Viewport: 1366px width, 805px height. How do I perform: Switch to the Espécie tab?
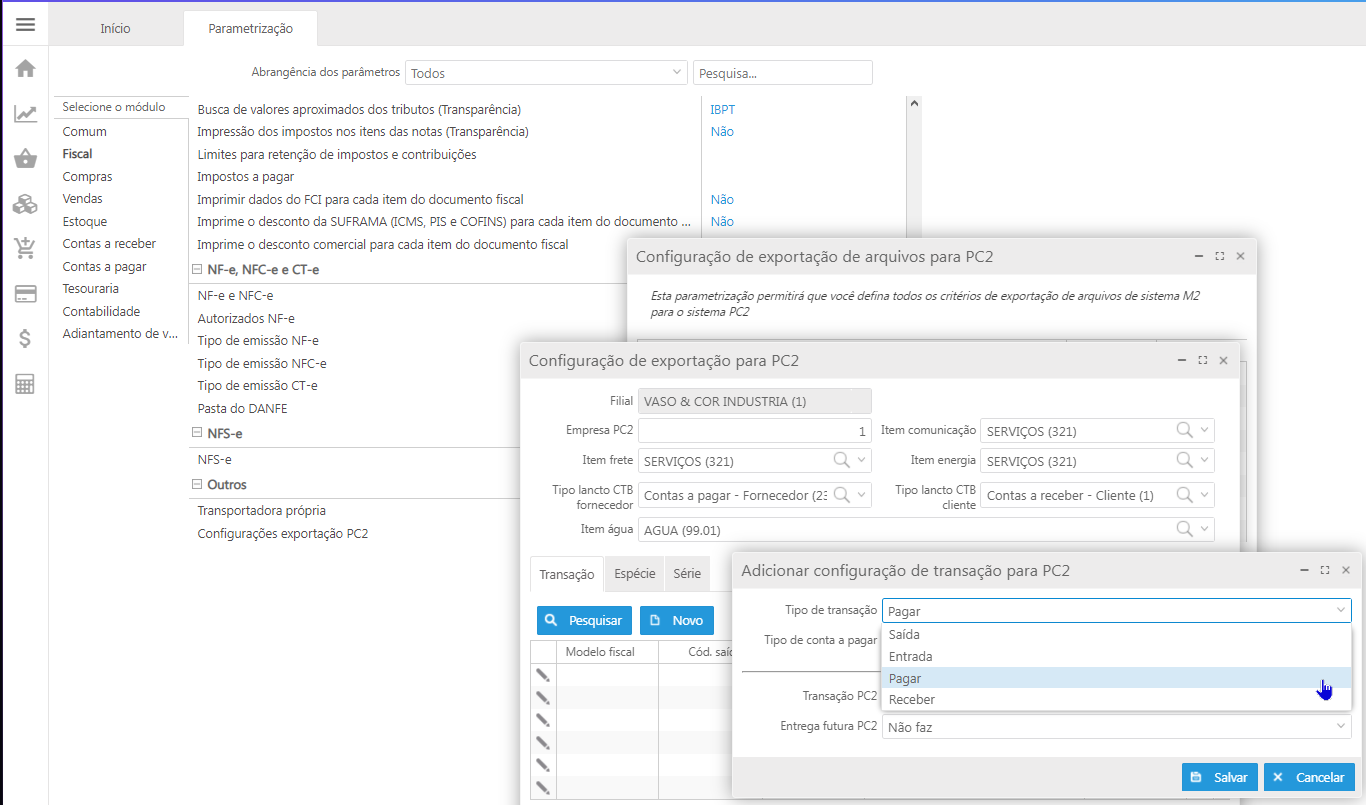coord(635,574)
